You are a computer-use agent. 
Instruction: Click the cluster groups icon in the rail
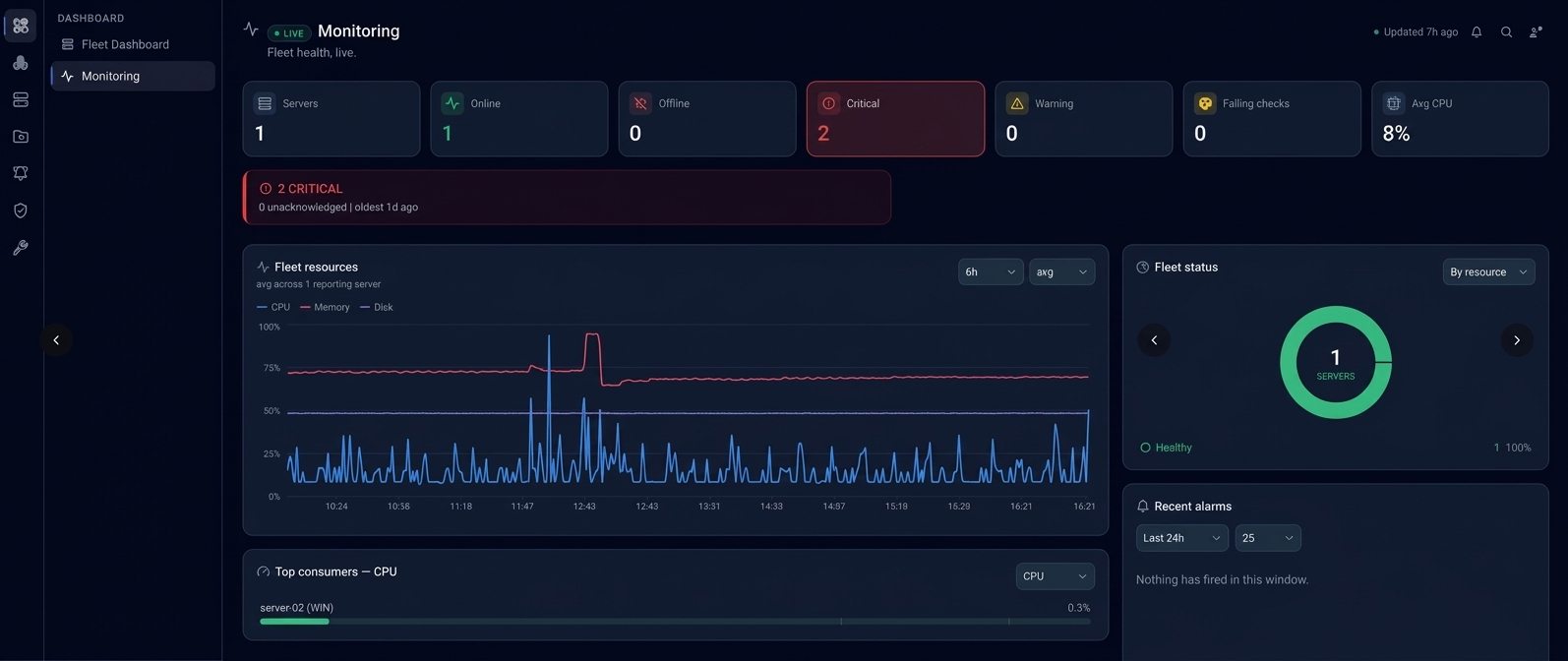21,63
